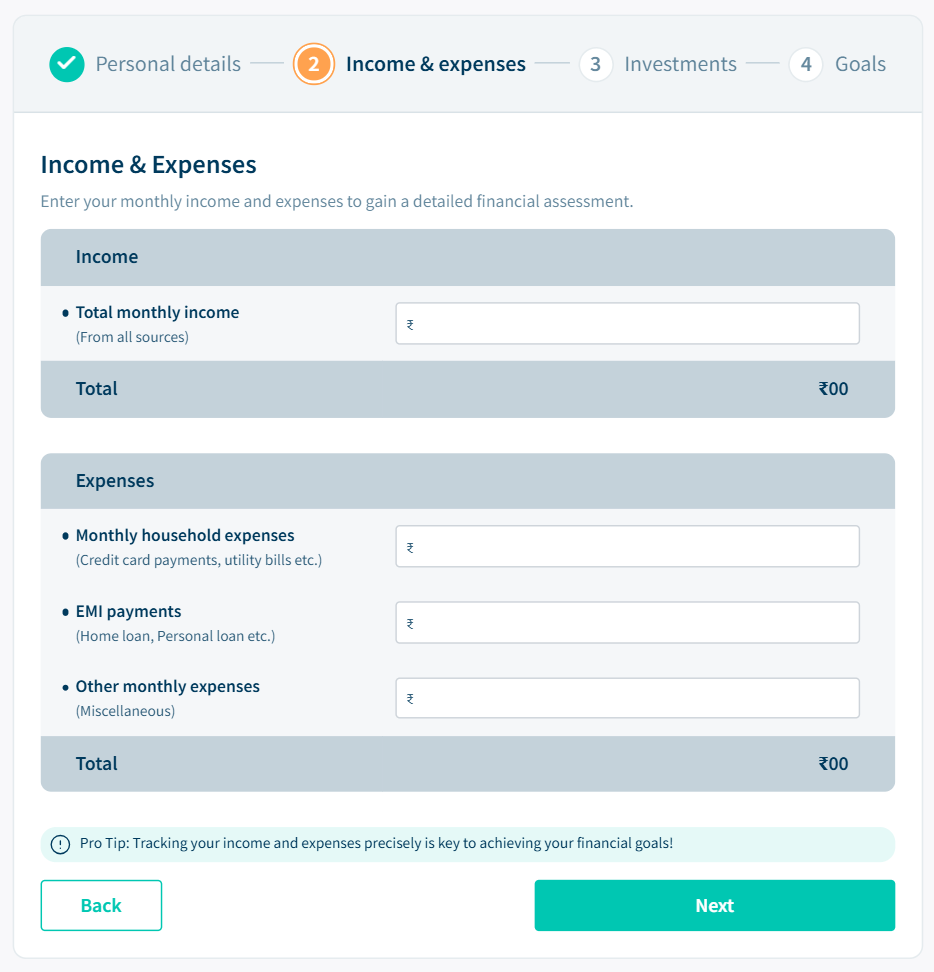934x972 pixels.
Task: Click the orange step 2 circle
Action: point(313,65)
